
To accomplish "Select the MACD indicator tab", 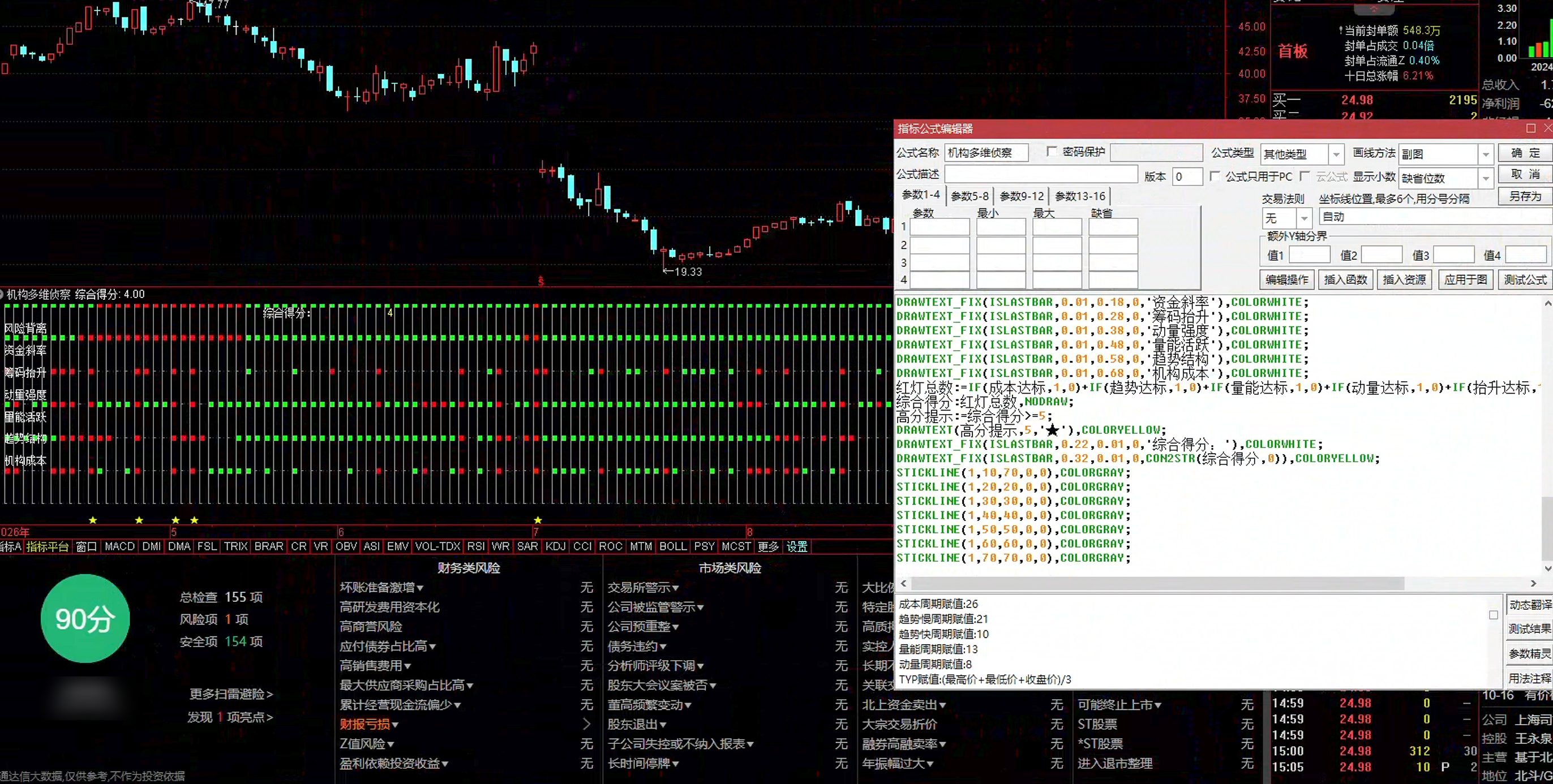I will click(119, 546).
